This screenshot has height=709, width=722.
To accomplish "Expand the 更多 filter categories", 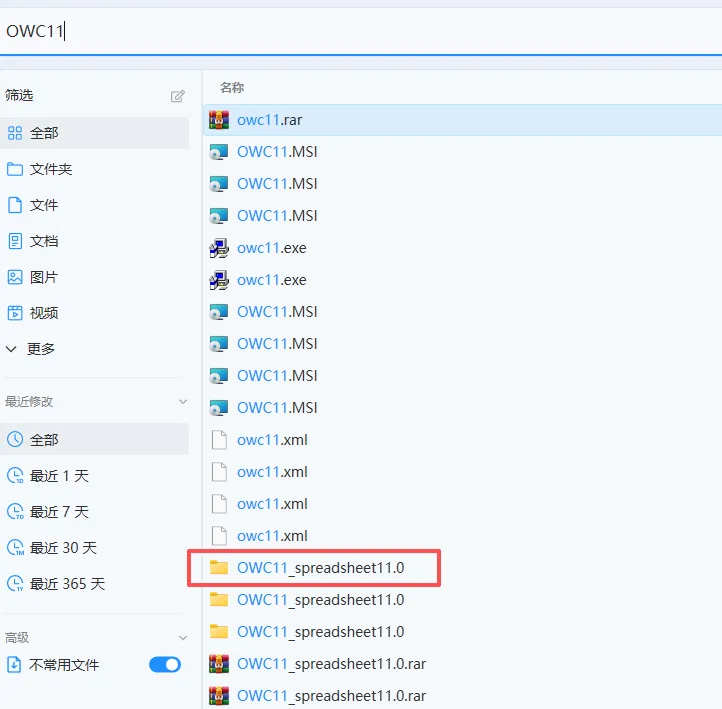I will pyautogui.click(x=30, y=349).
